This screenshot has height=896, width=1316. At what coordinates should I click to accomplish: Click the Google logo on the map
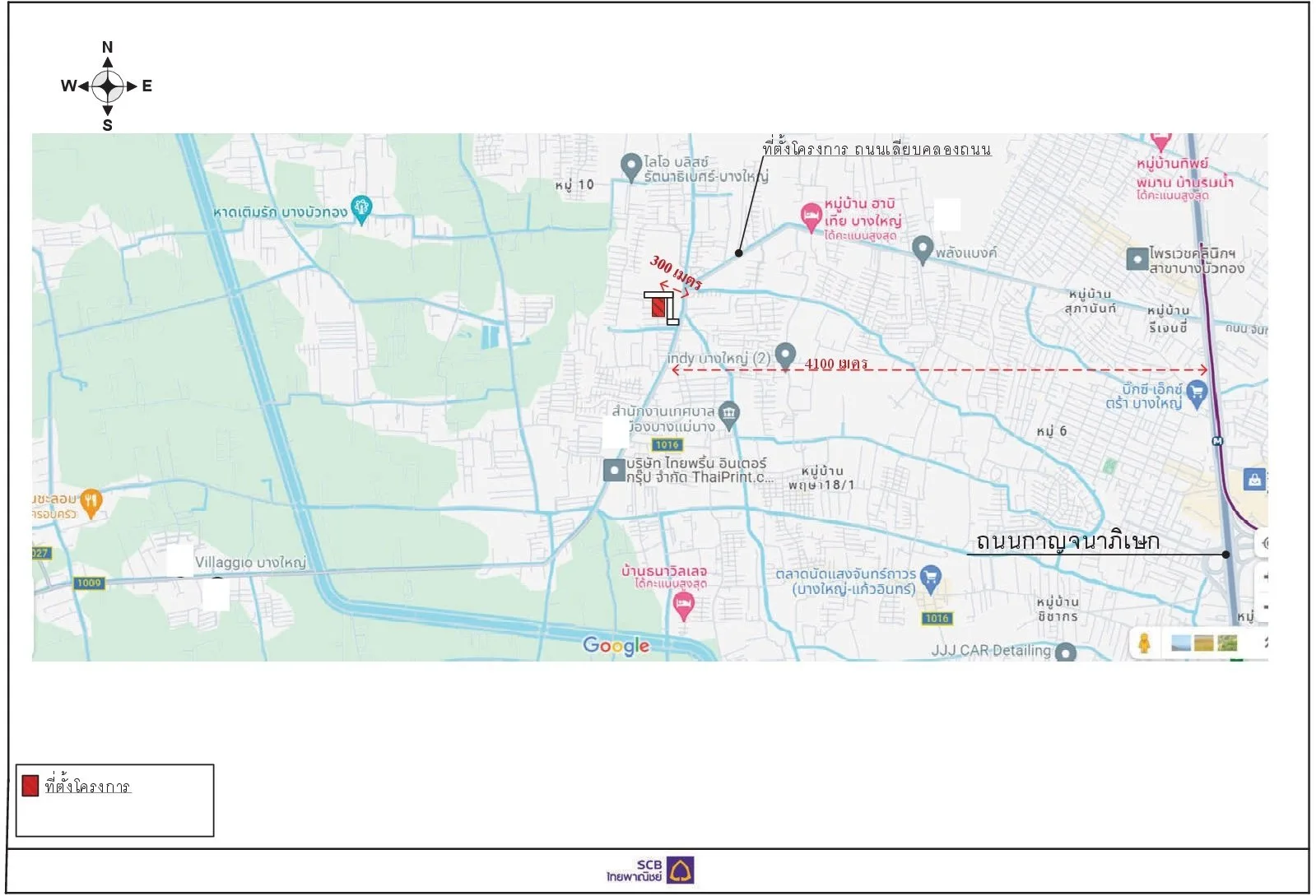(x=616, y=646)
